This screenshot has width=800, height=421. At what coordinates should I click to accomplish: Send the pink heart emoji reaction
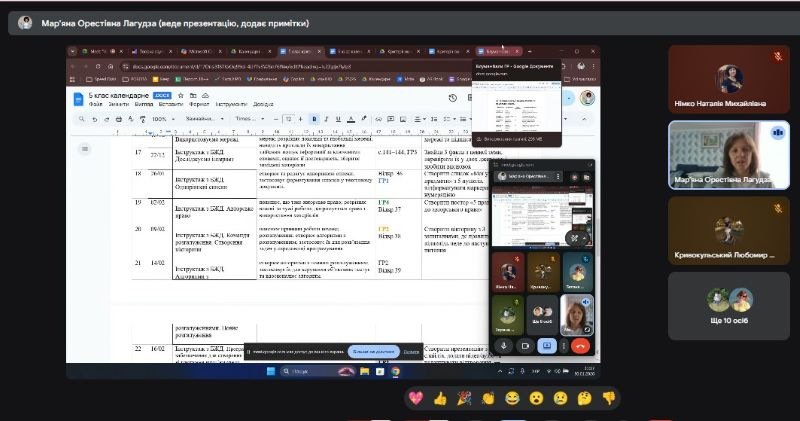[x=415, y=398]
